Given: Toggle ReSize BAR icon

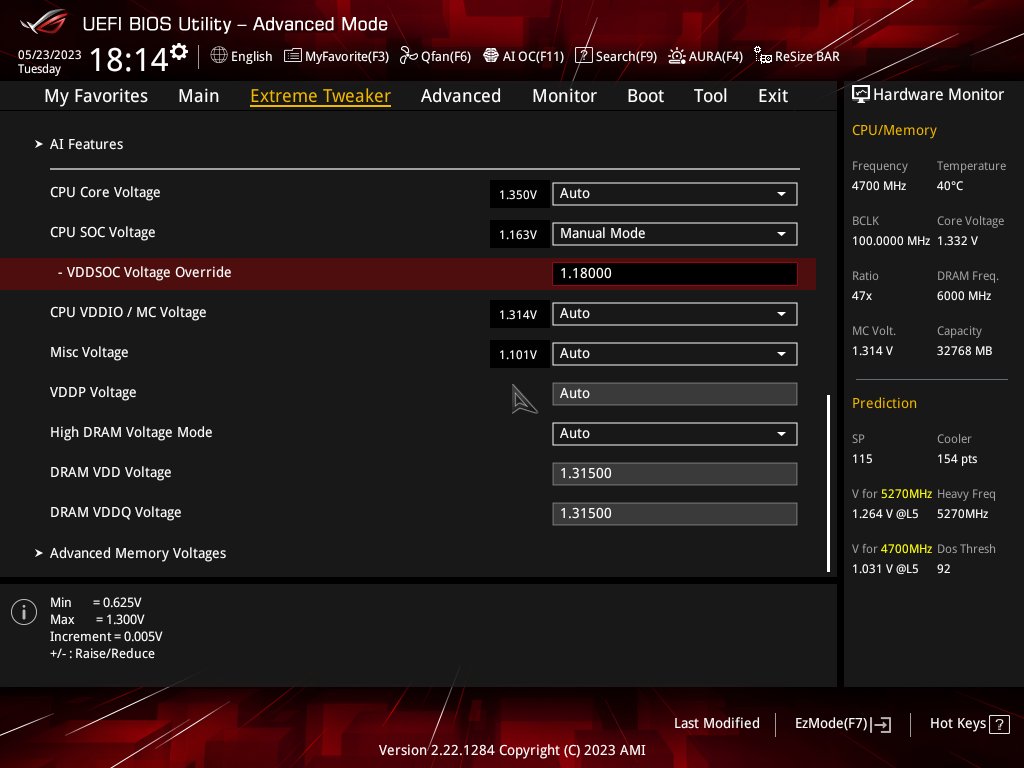Looking at the screenshot, I should pos(762,56).
